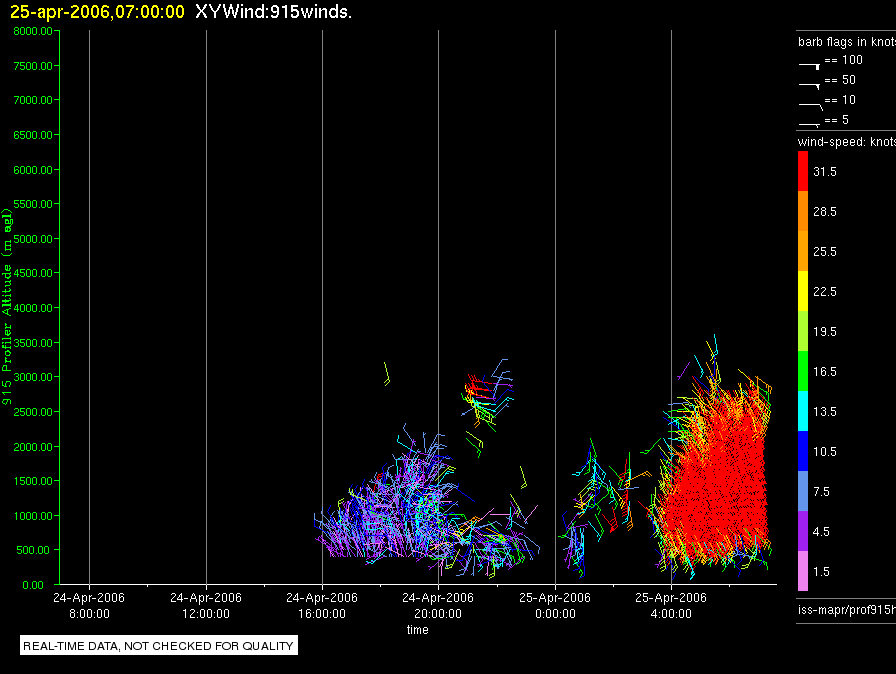Click the wind-speed: knots legend heading
The height and width of the screenshot is (674, 896).
click(847, 142)
